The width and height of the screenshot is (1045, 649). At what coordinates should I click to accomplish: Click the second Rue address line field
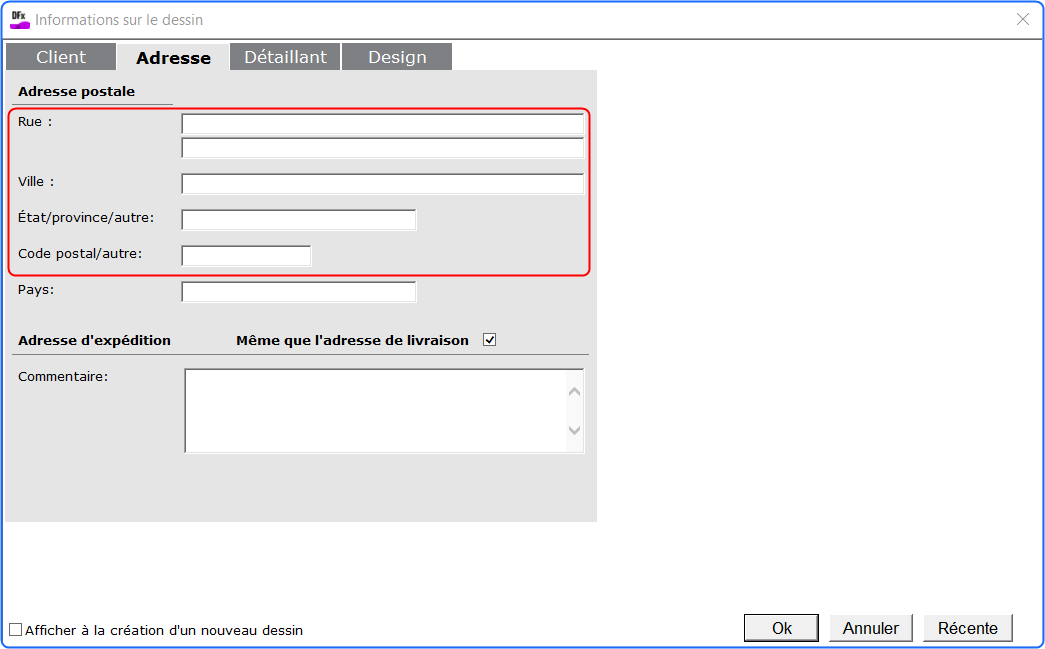point(383,148)
